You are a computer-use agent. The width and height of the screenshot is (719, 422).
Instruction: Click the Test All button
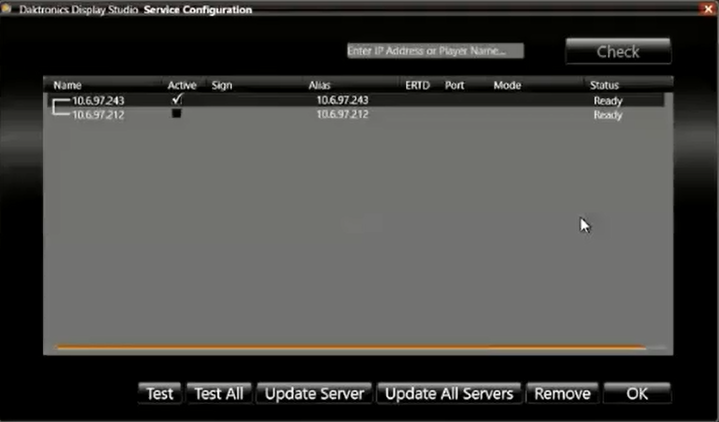click(219, 394)
